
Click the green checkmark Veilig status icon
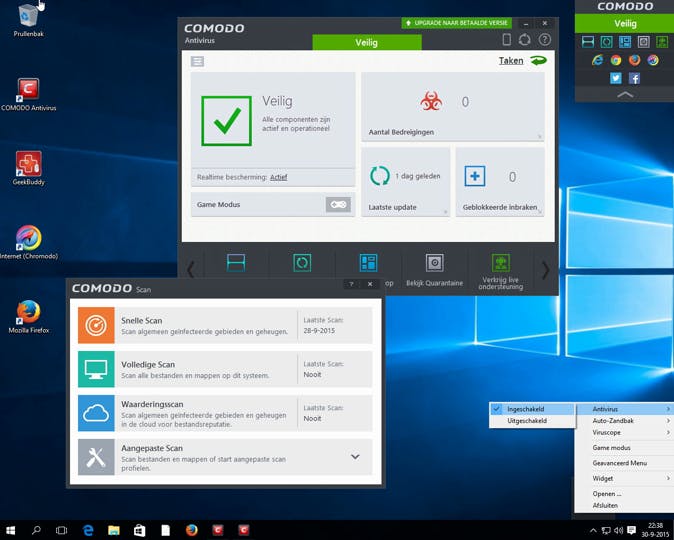(x=227, y=121)
